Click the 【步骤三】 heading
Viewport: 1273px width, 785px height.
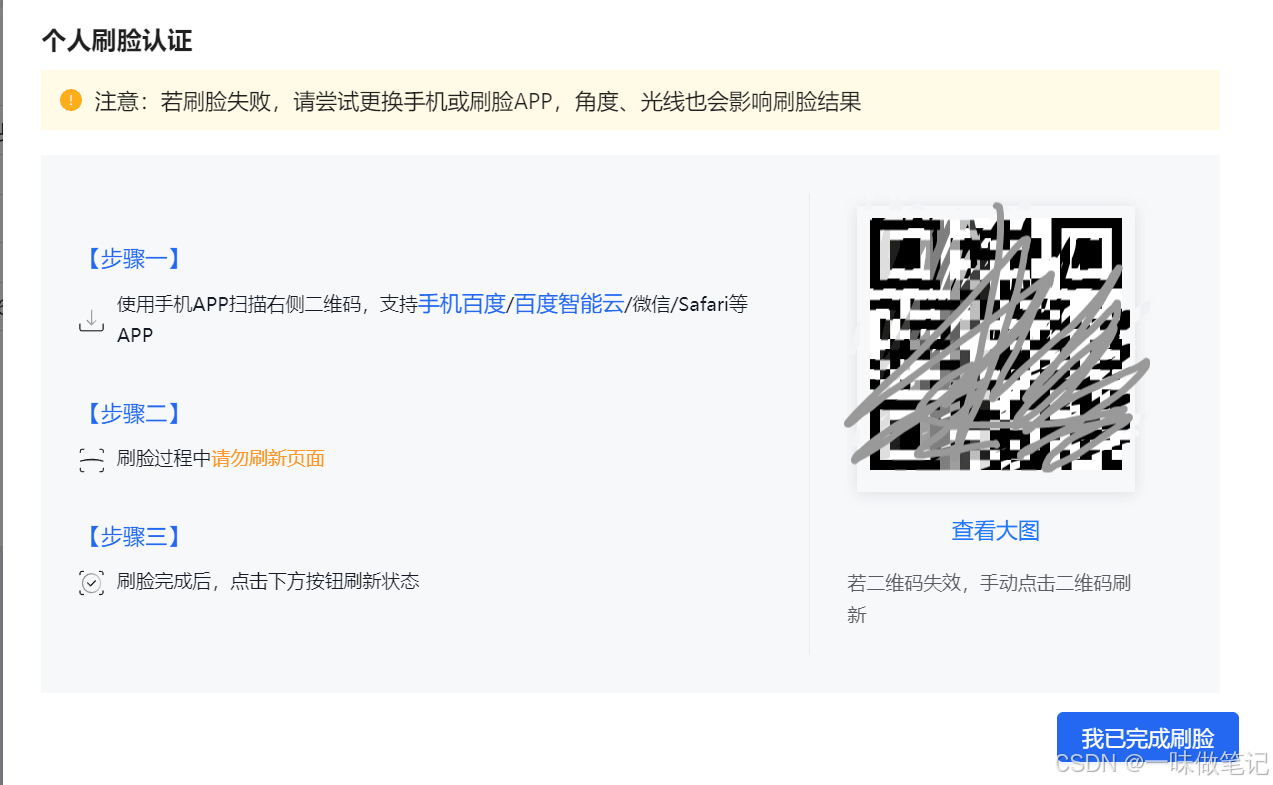[133, 536]
